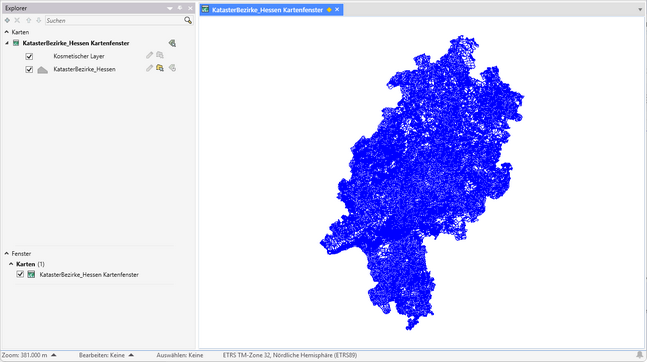This screenshot has width=647, height=362.
Task: Click the map options icon on KatasterBezirke_Hessen Kartenfenster row
Action: (172, 43)
